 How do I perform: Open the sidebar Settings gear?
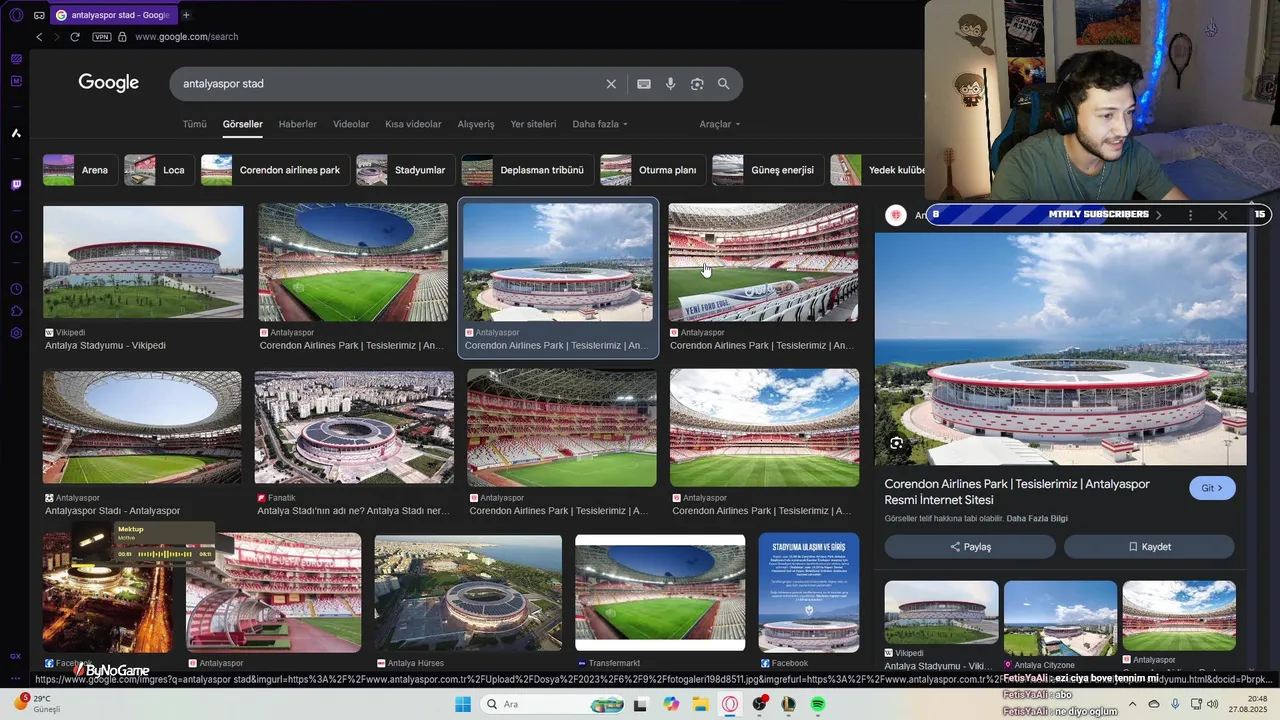click(x=16, y=333)
